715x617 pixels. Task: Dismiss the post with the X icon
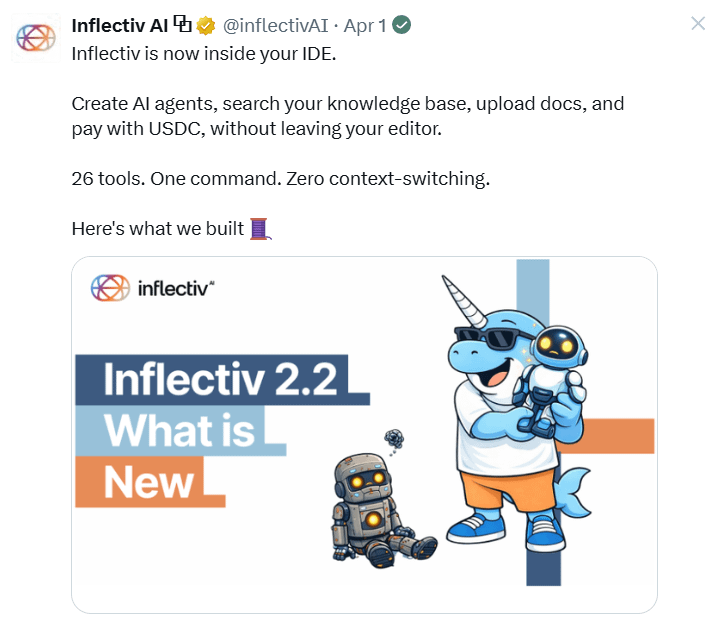tap(698, 23)
